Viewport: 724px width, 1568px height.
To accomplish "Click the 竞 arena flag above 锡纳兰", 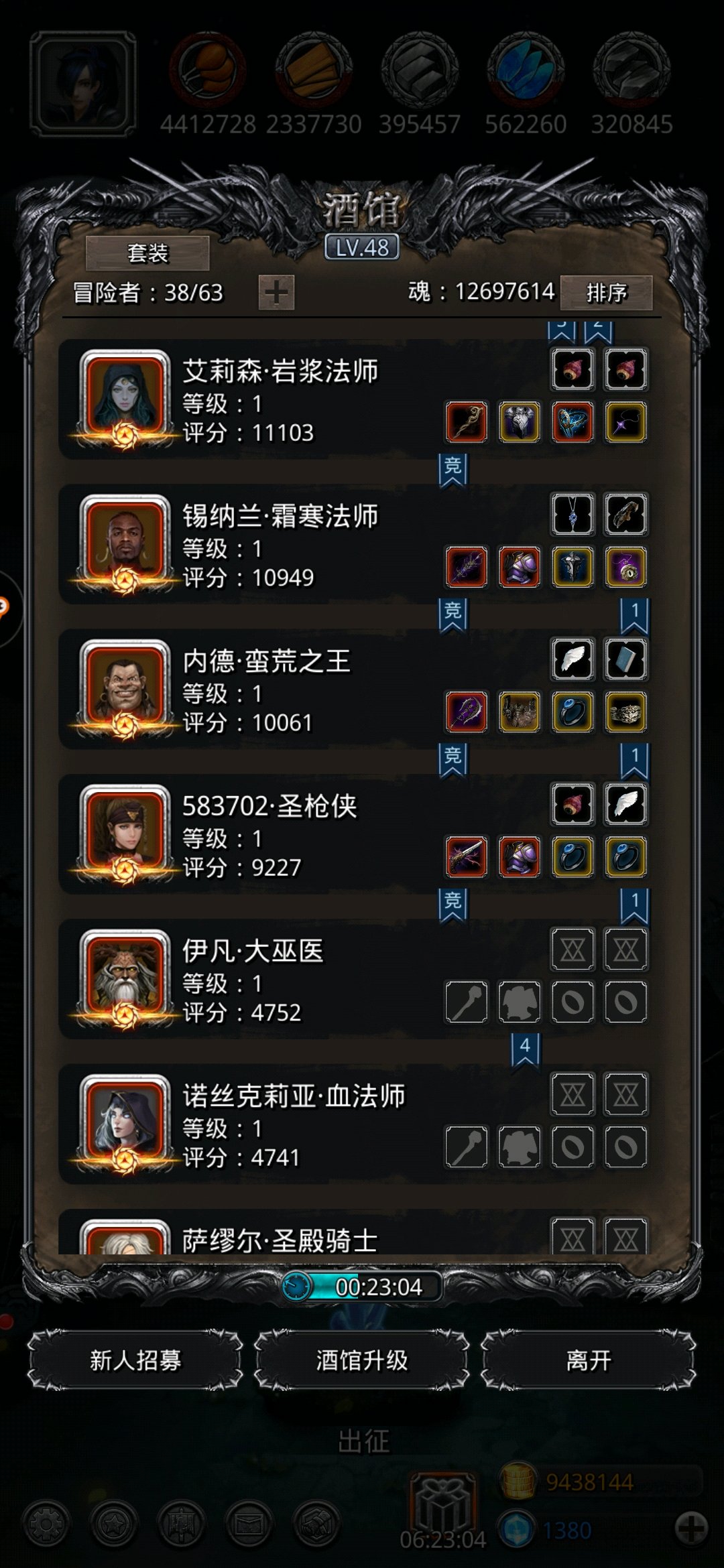I will pos(452,469).
